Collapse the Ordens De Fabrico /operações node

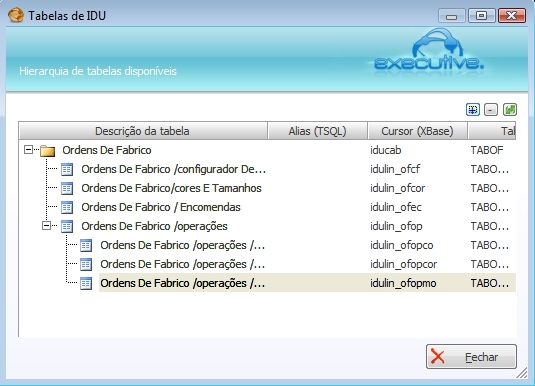tap(46, 226)
